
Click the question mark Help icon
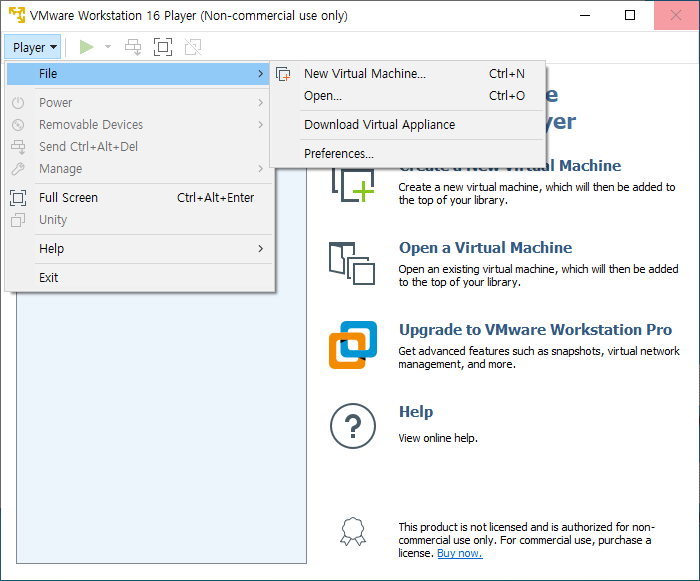point(353,426)
